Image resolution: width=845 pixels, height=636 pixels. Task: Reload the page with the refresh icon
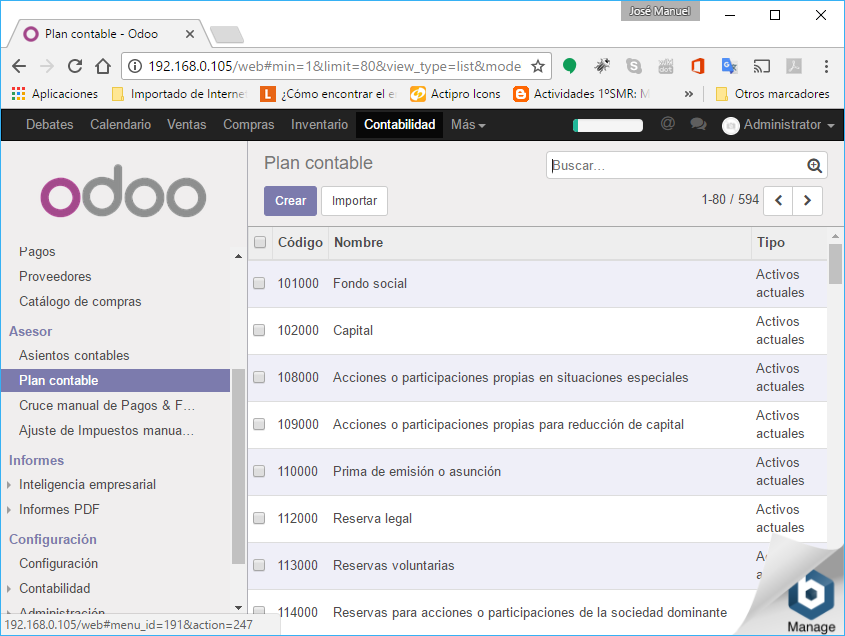tap(75, 67)
